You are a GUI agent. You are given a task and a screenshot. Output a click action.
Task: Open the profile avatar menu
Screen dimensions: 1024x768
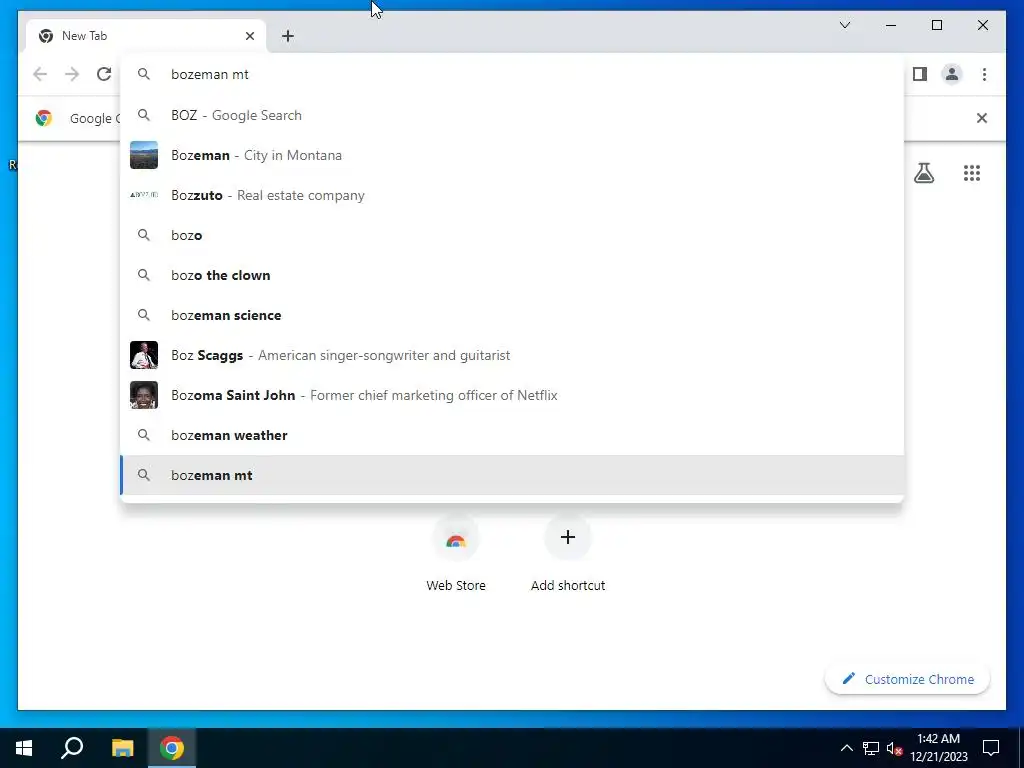click(952, 74)
